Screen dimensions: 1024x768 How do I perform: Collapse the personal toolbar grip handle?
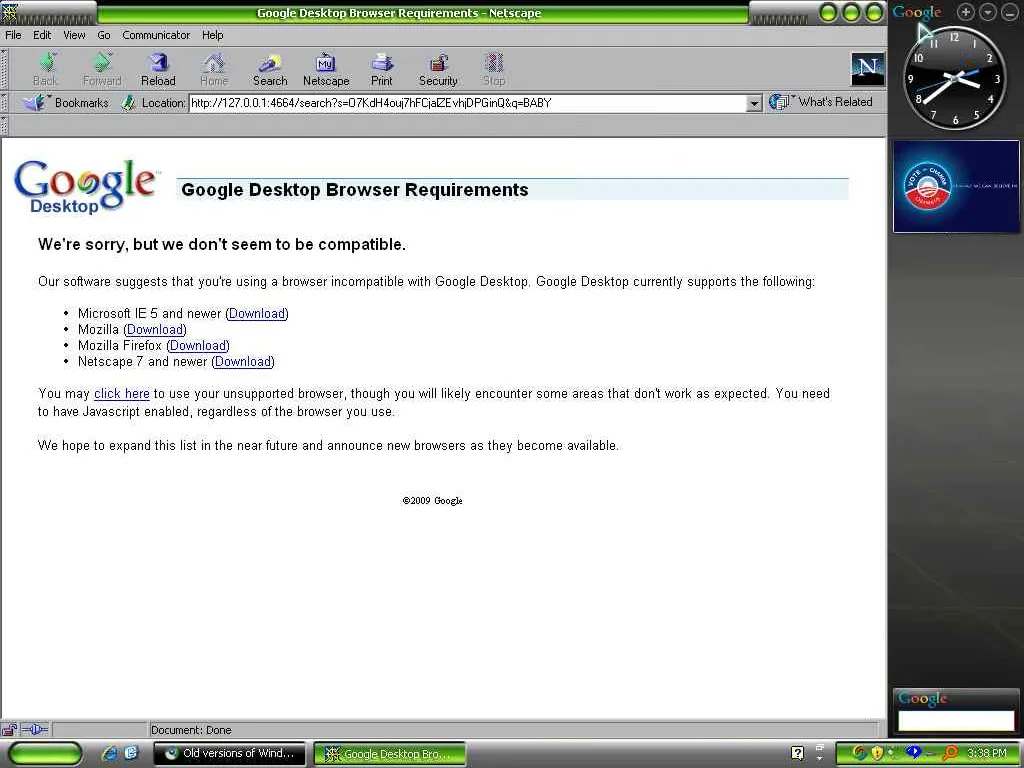pos(4,125)
